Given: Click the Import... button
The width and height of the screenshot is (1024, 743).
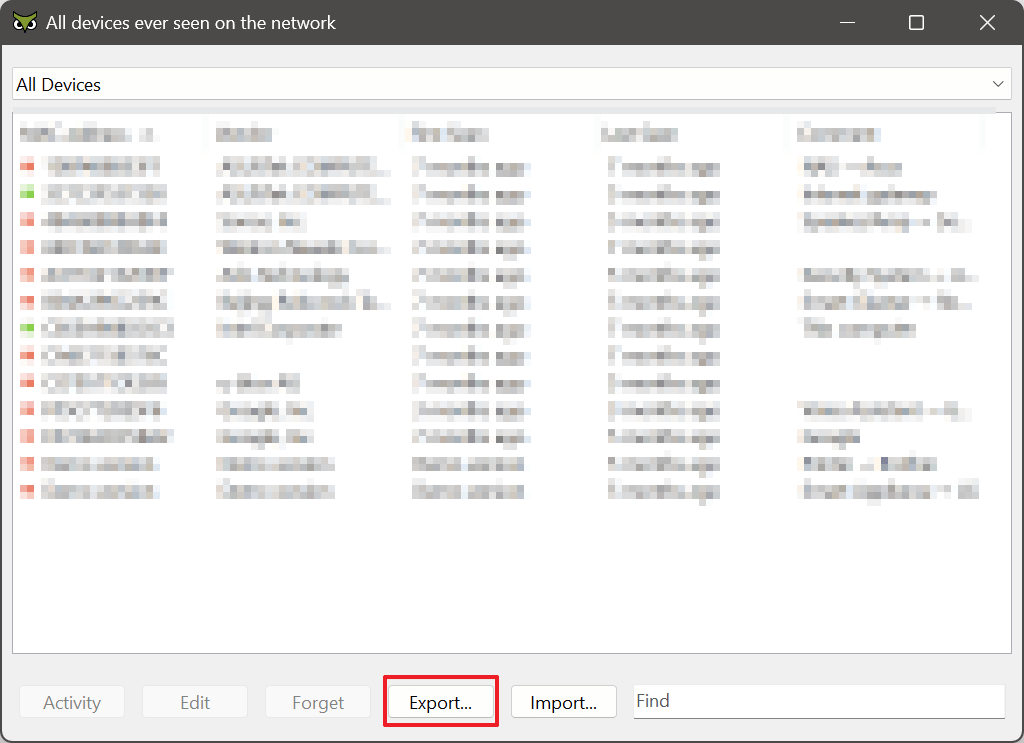Looking at the screenshot, I should coord(563,701).
